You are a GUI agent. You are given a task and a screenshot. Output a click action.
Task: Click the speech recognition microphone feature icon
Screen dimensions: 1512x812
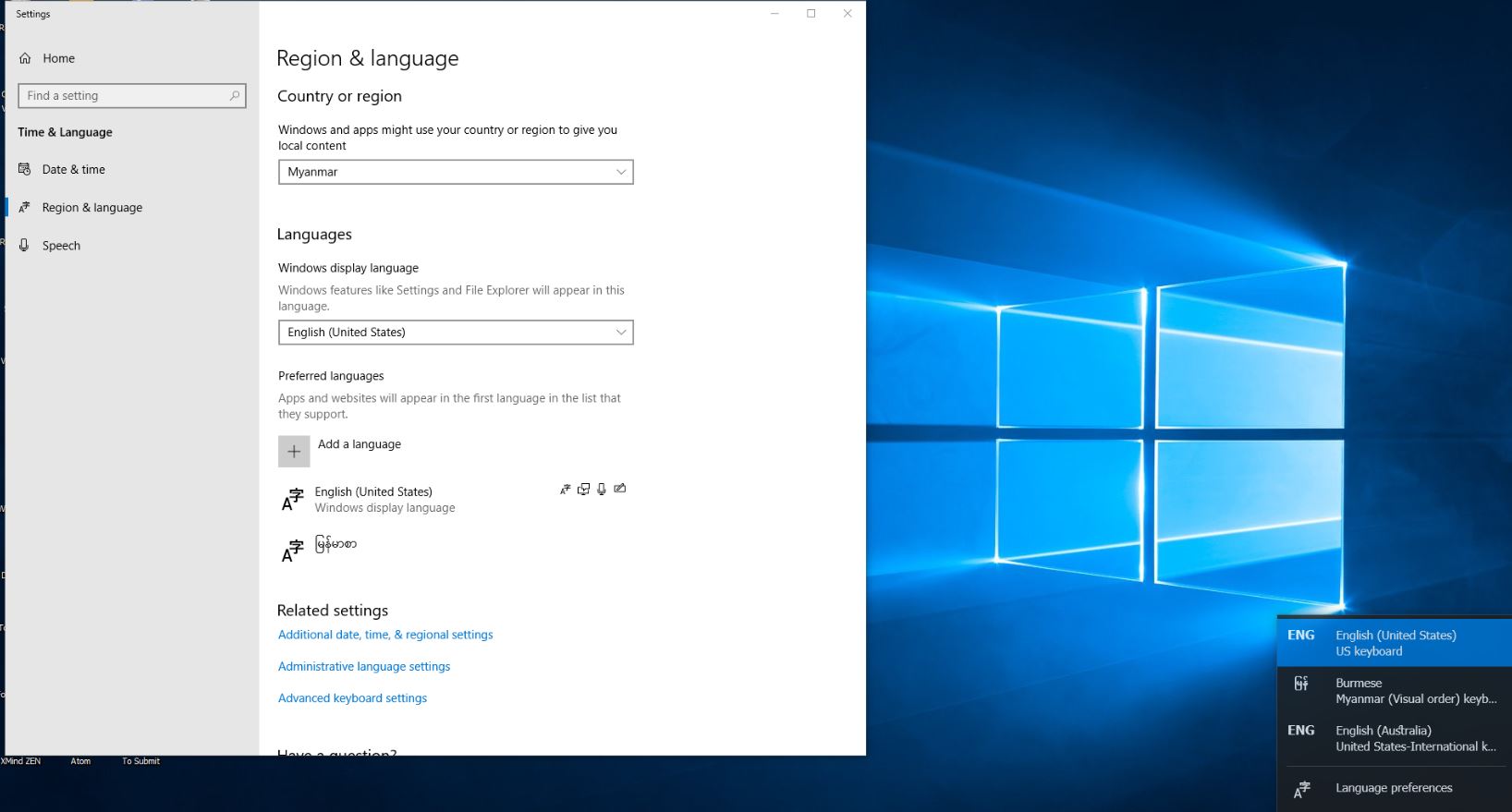pos(602,489)
